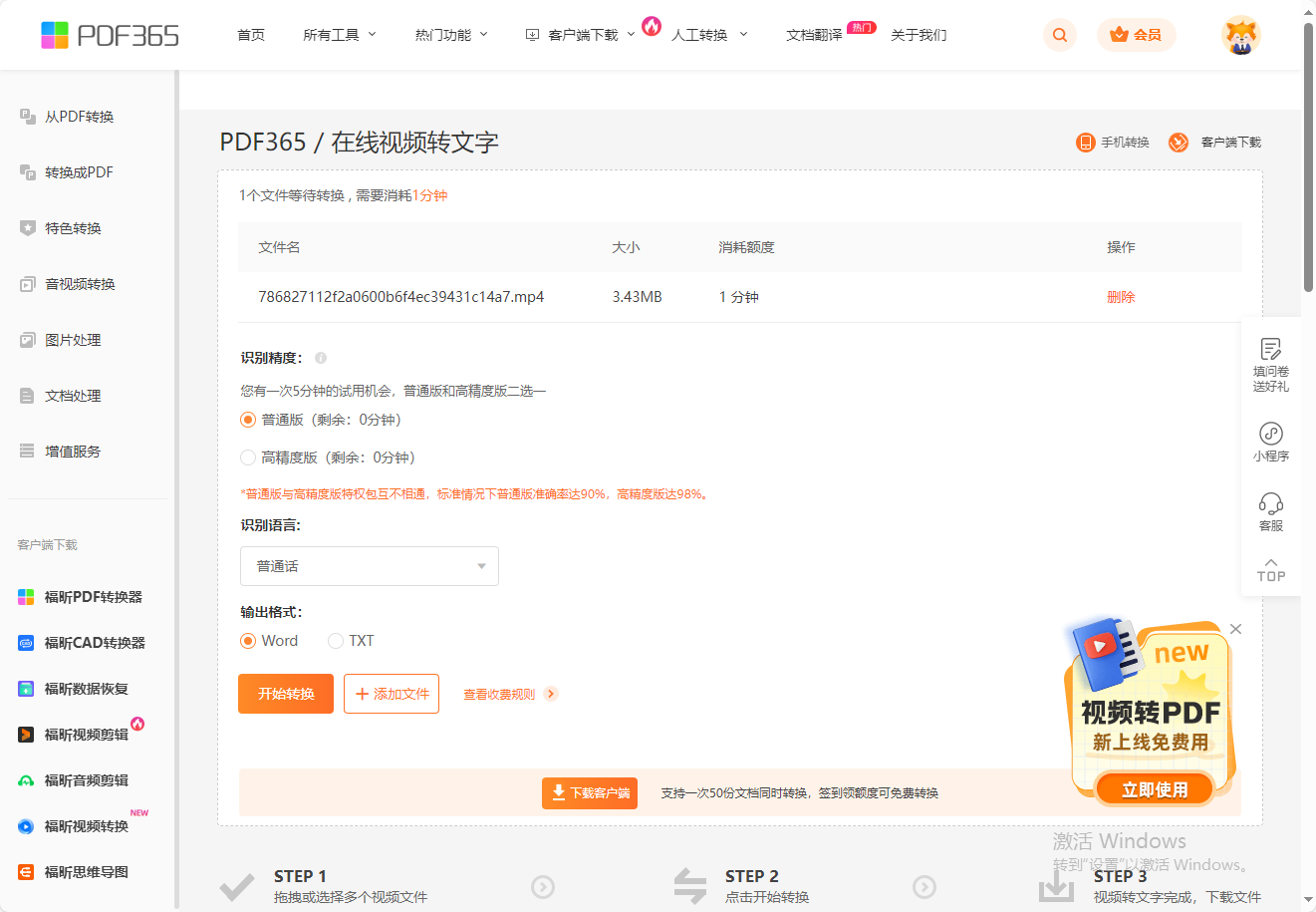Click the 从PDF转换 sidebar icon

coord(28,117)
